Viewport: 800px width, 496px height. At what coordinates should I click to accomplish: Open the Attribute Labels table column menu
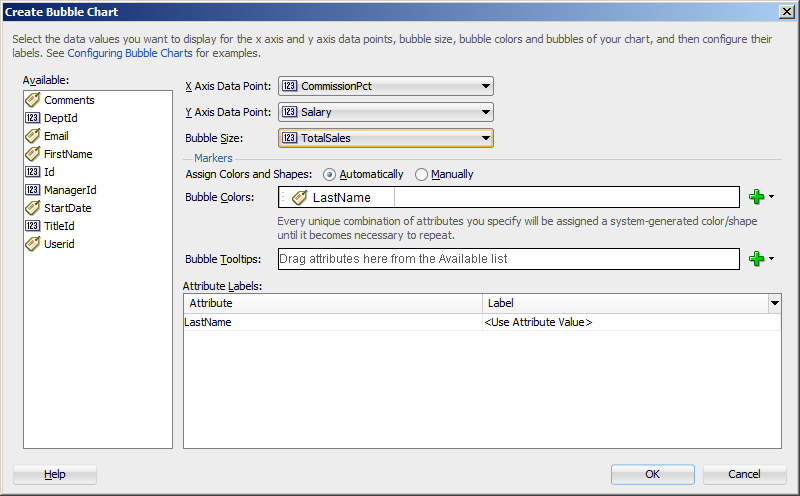[774, 303]
